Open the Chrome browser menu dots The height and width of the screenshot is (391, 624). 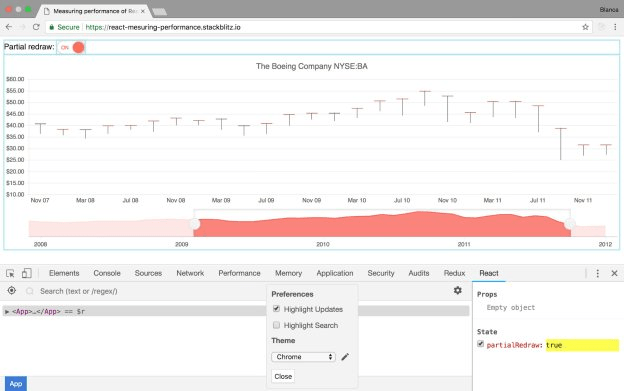(615, 27)
